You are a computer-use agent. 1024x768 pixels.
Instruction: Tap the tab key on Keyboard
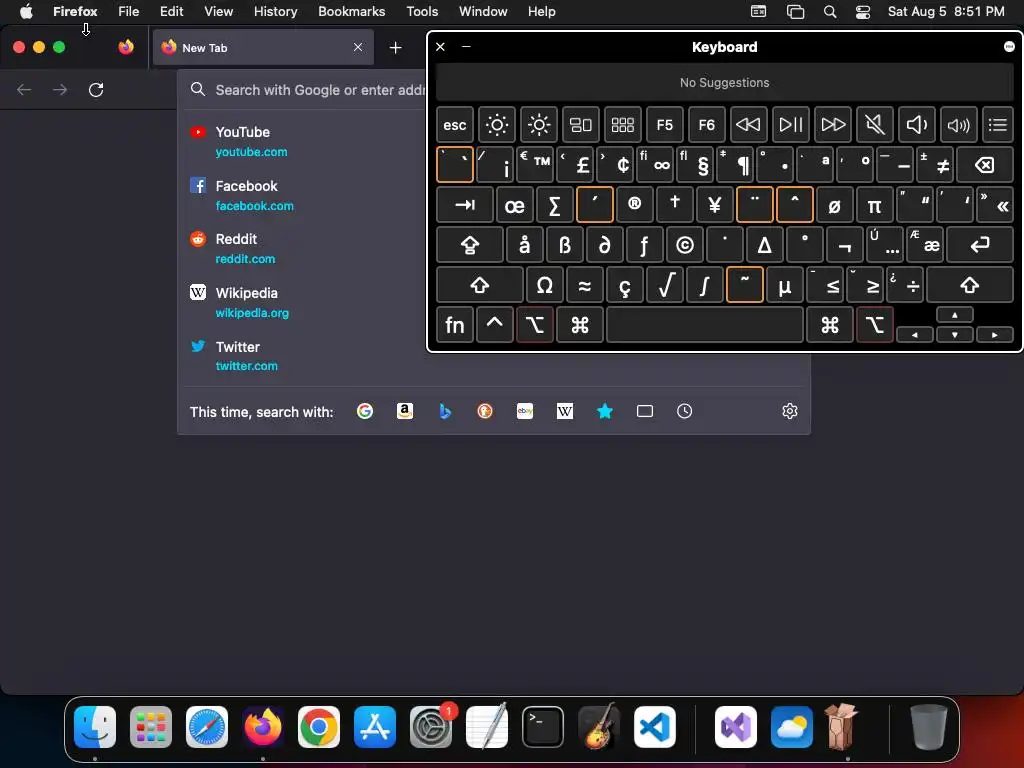click(x=465, y=204)
